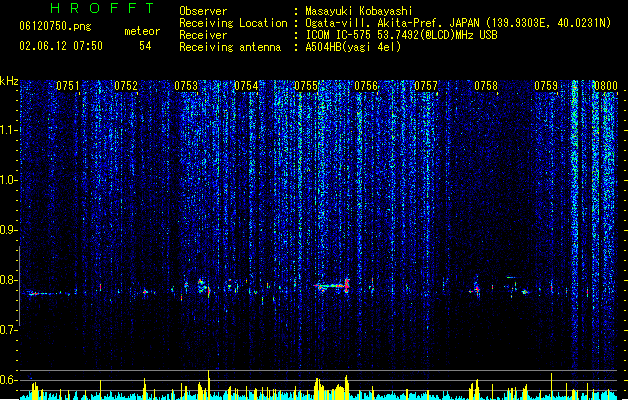Select the filename 06120750.png

pos(55,26)
